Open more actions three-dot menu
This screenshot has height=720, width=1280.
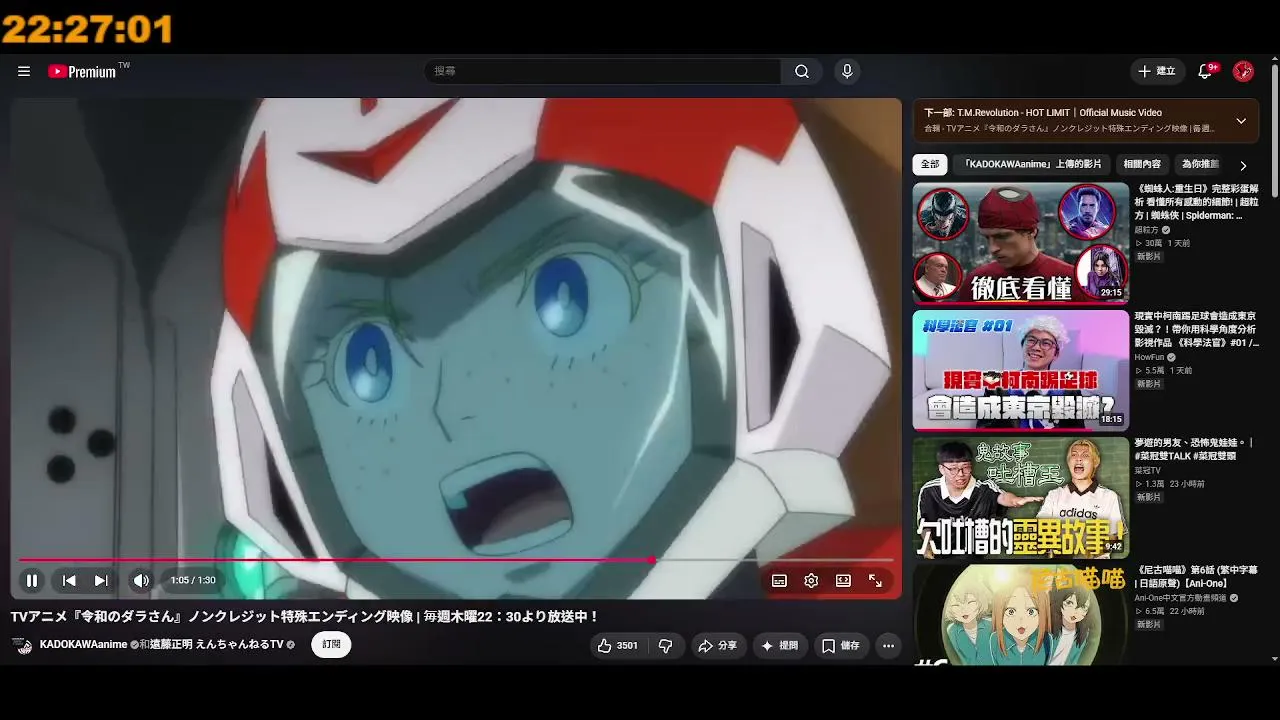(x=888, y=646)
